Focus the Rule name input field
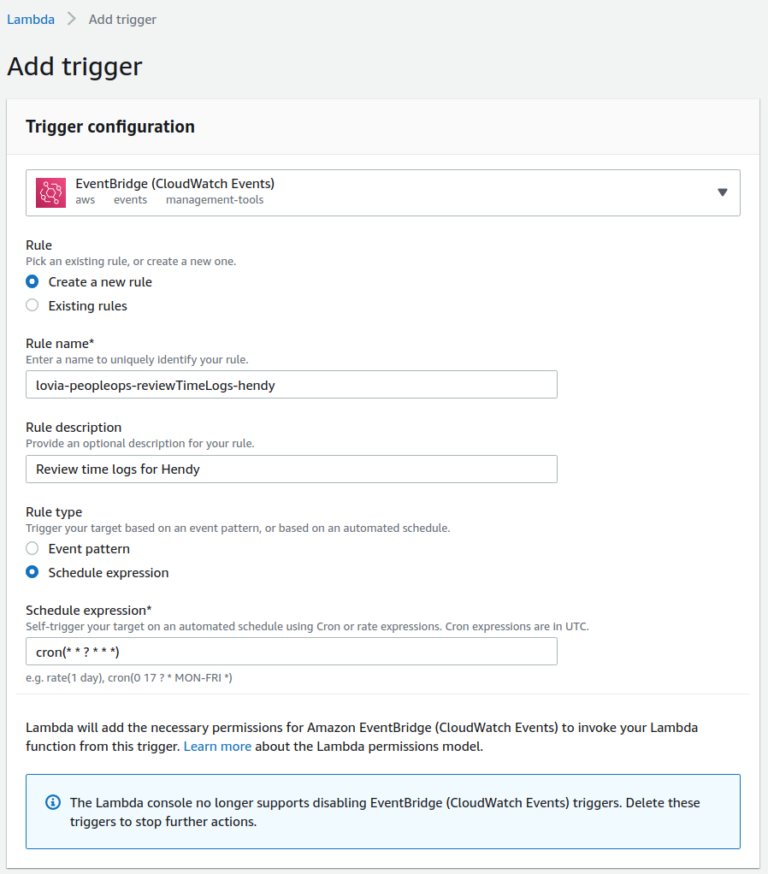Screen dimensions: 768x874 pyautogui.click(x=291, y=385)
